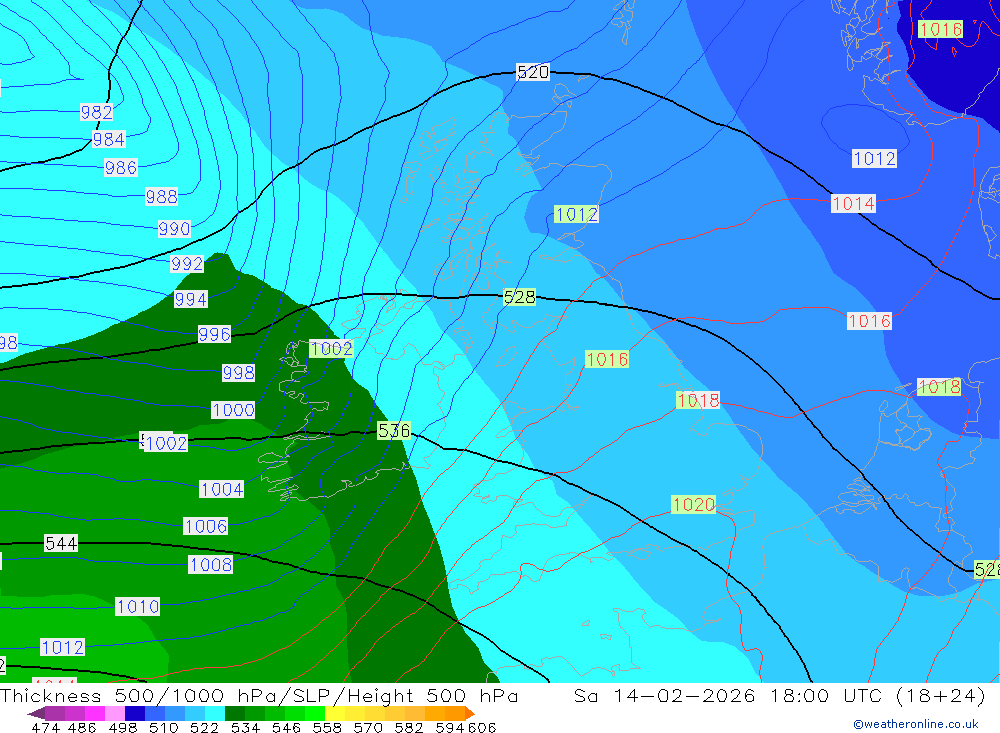Click the 992 isobar label
The height and width of the screenshot is (733, 1000).
pyautogui.click(x=187, y=263)
